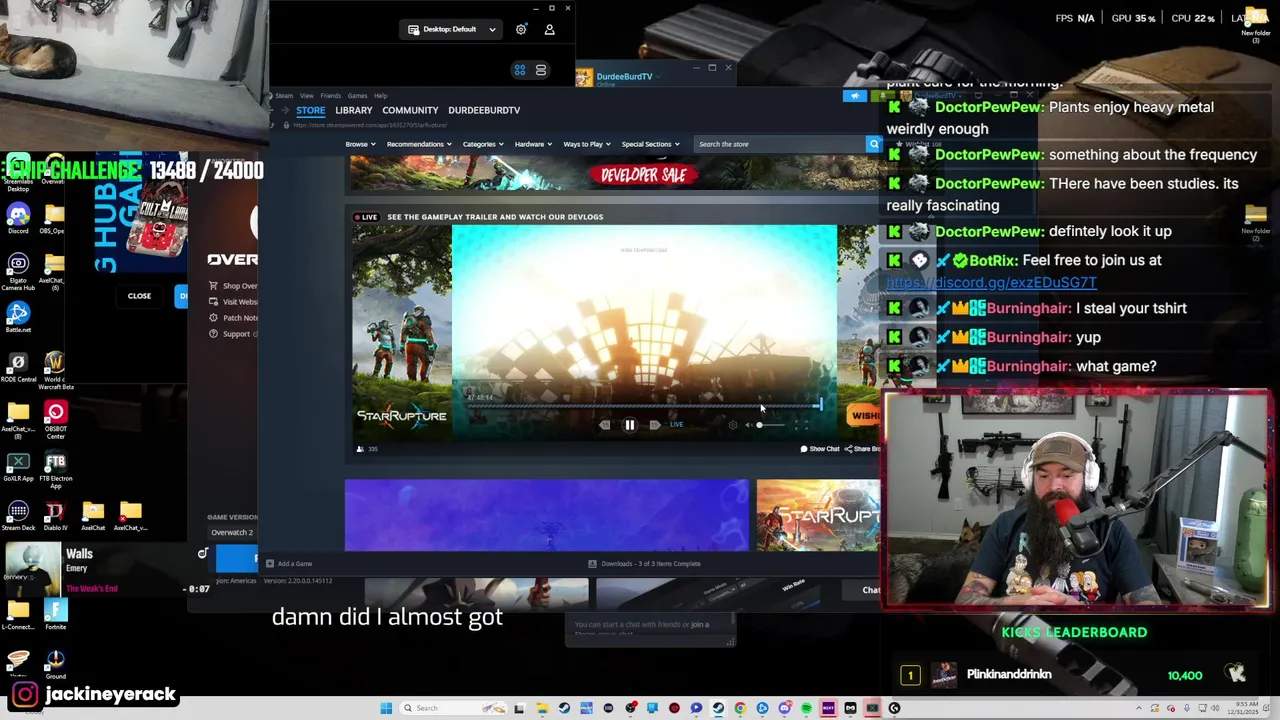Open the discord.gg invite link in chat
1280x720 pixels.
point(991,283)
